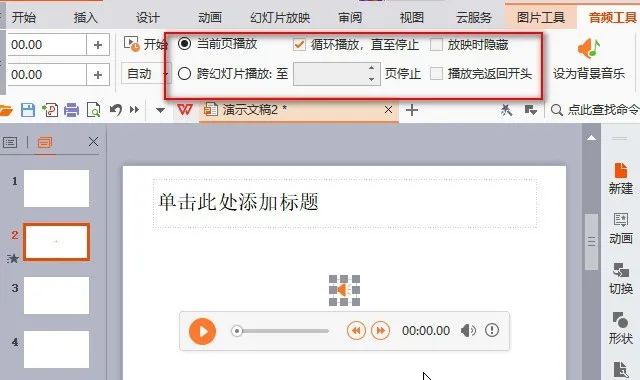This screenshot has width=640, height=380.
Task: Click the 点此查找命令 search box
Action: [x=595, y=109]
